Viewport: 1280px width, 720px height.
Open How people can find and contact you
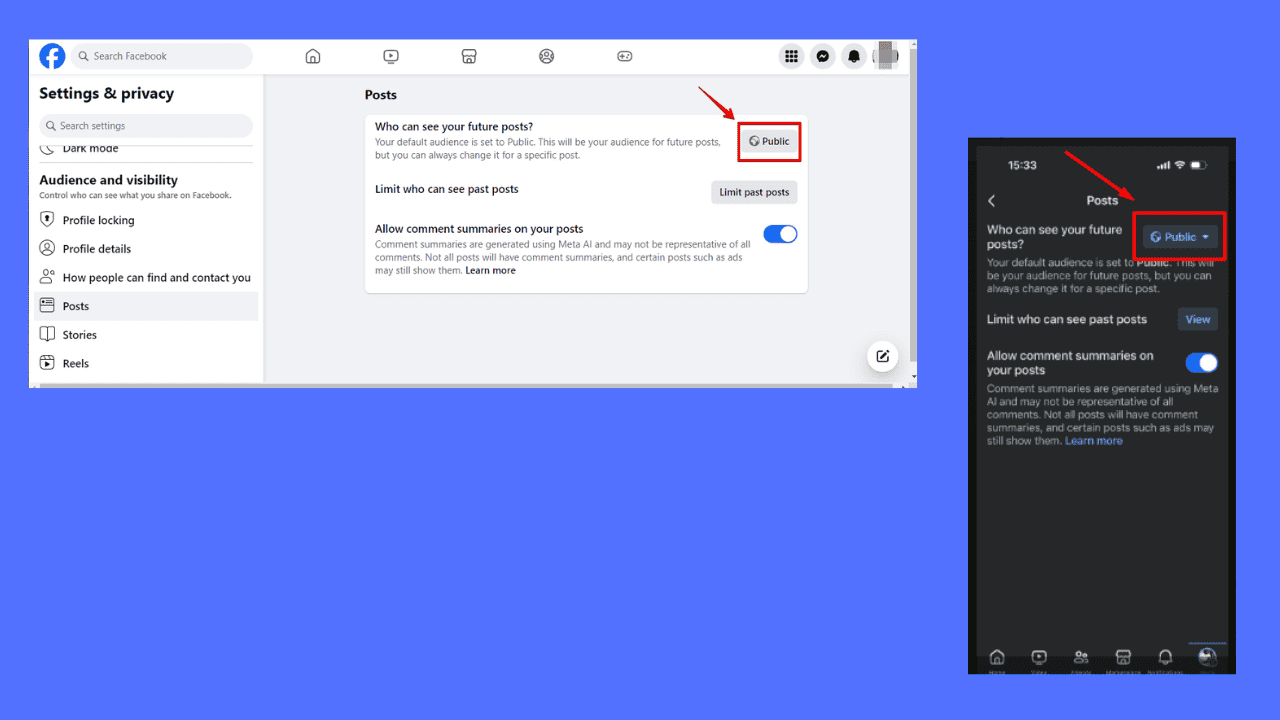point(146,278)
